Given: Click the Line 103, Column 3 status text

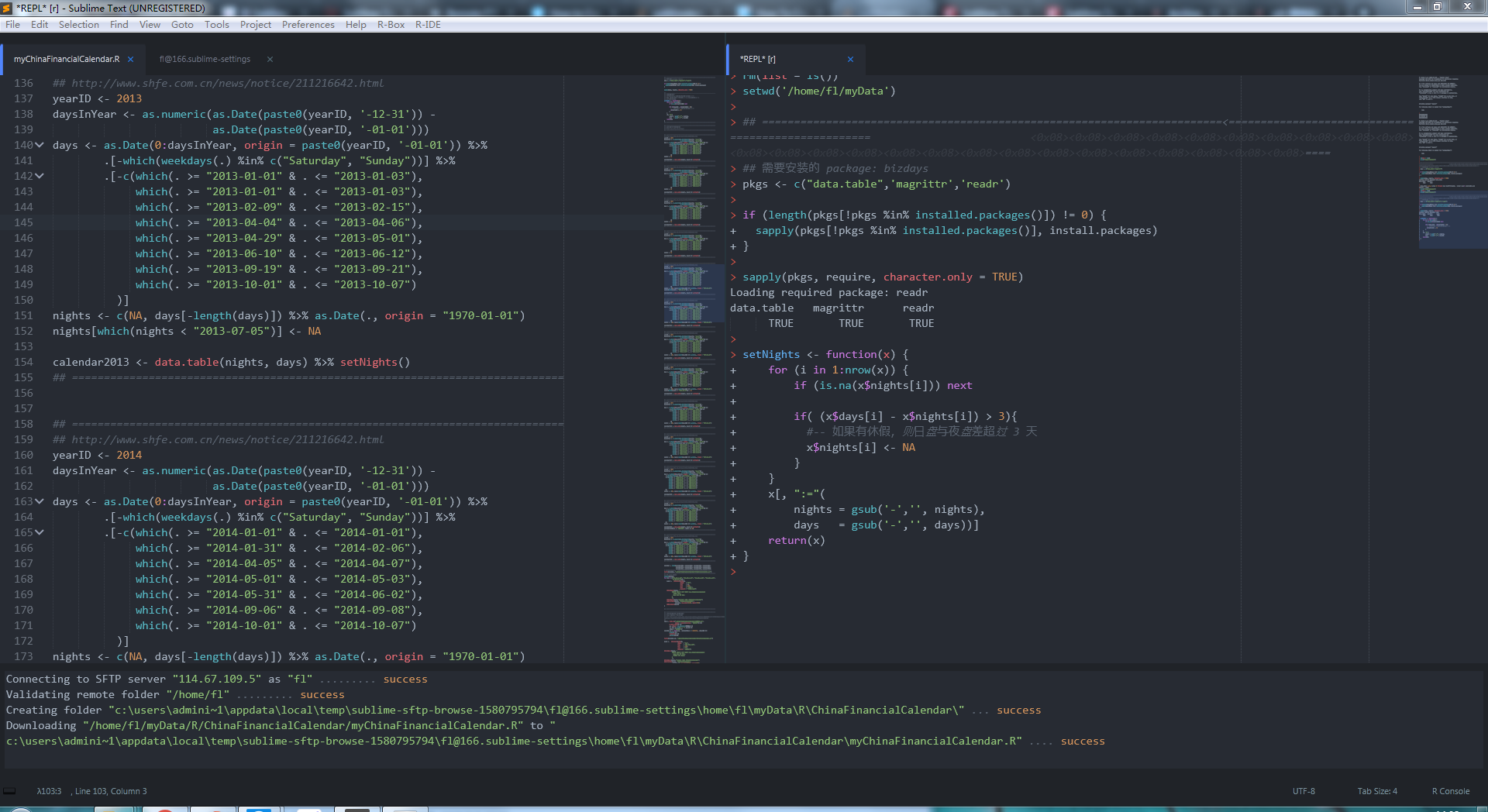Looking at the screenshot, I should (111, 791).
